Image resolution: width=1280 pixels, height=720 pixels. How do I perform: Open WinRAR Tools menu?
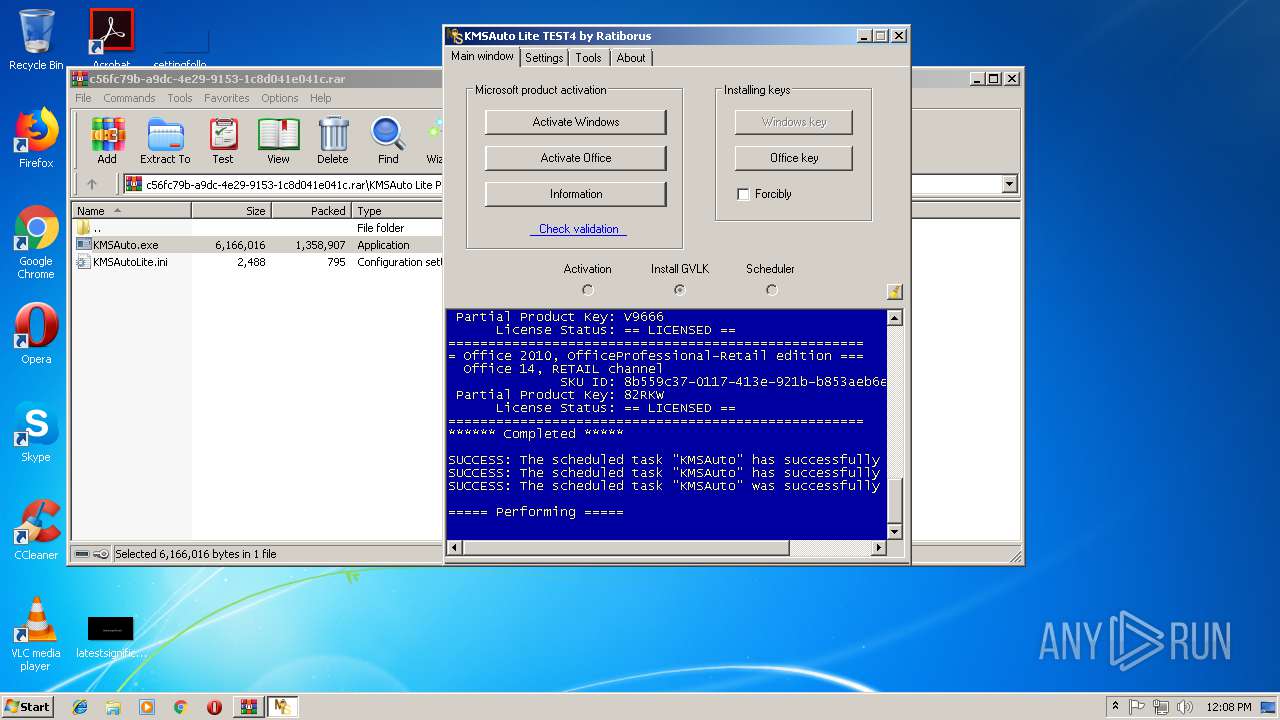(x=180, y=98)
